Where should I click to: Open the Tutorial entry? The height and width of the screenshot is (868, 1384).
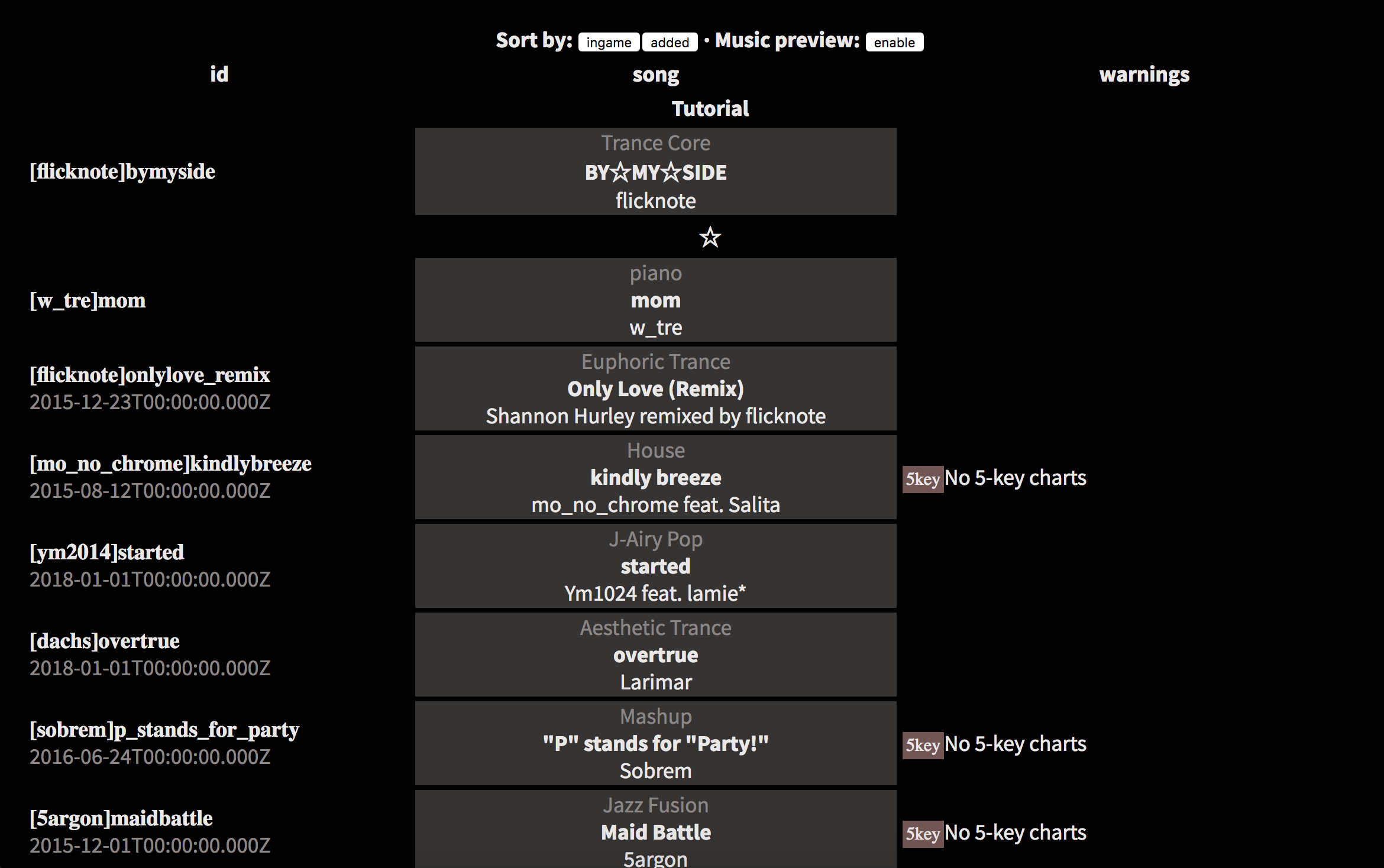click(710, 108)
